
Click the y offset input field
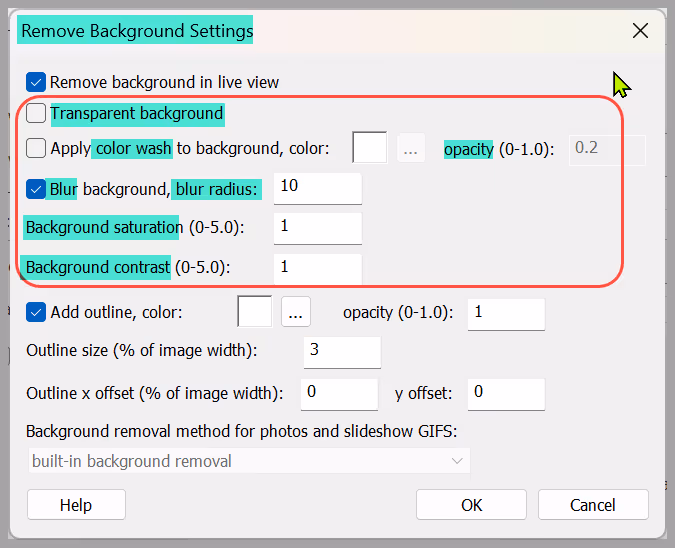point(506,394)
